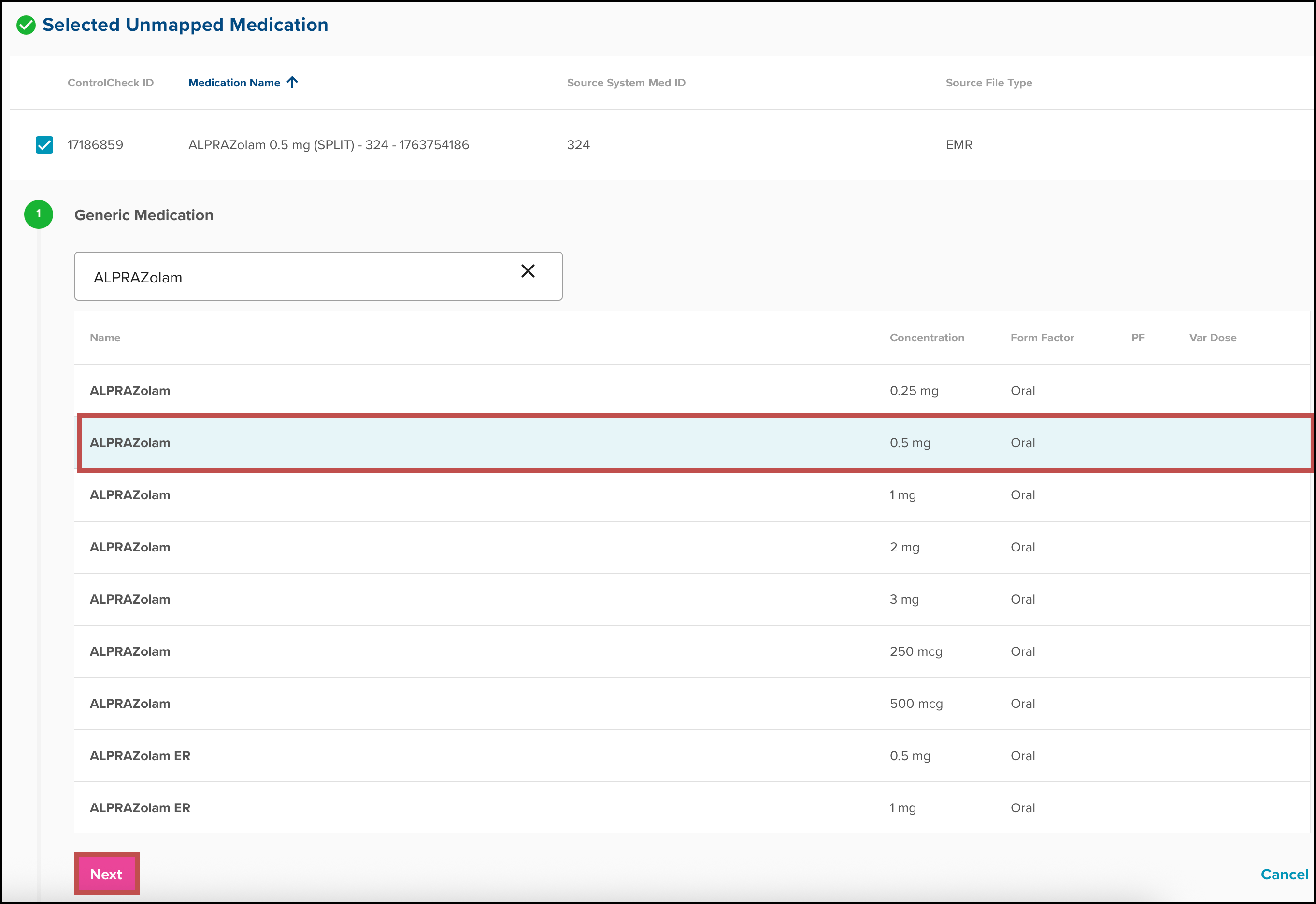1316x904 pixels.
Task: Click the Cancel link
Action: [1284, 875]
